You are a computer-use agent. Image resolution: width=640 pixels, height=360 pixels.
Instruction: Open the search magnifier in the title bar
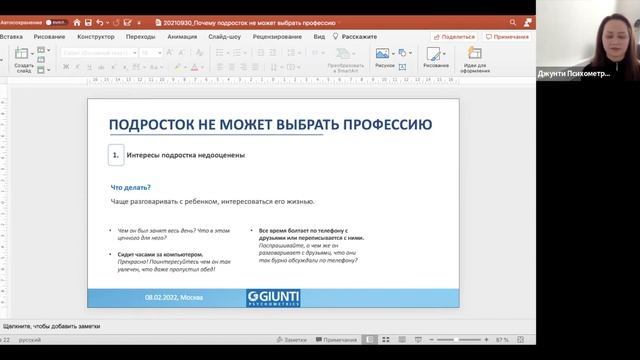point(513,23)
